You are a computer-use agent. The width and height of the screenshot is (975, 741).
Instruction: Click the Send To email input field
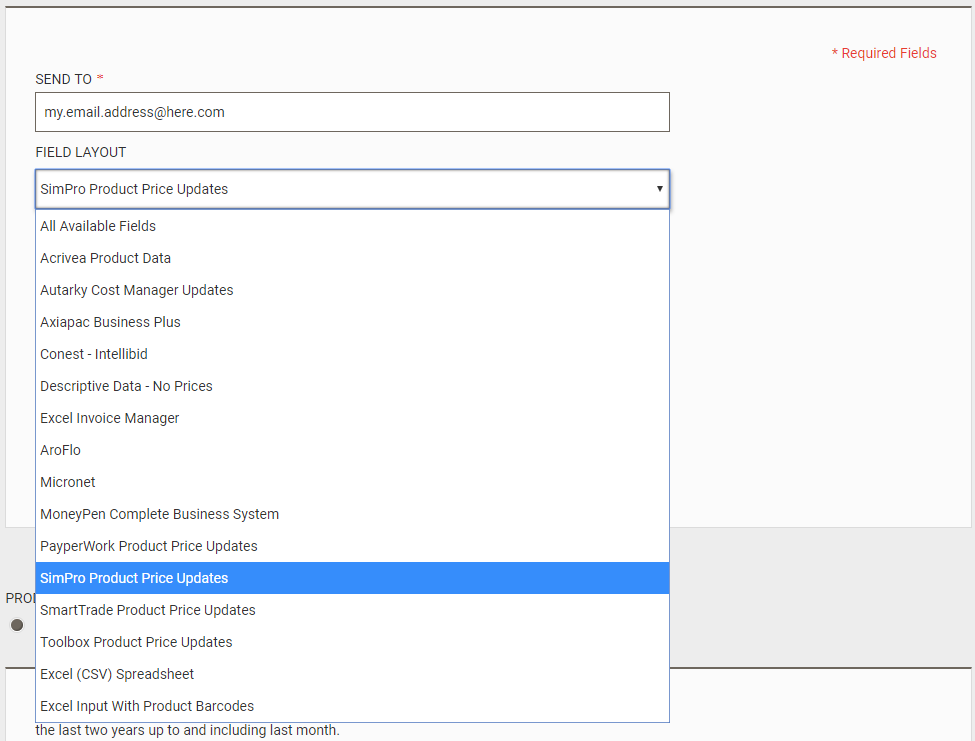pos(352,112)
